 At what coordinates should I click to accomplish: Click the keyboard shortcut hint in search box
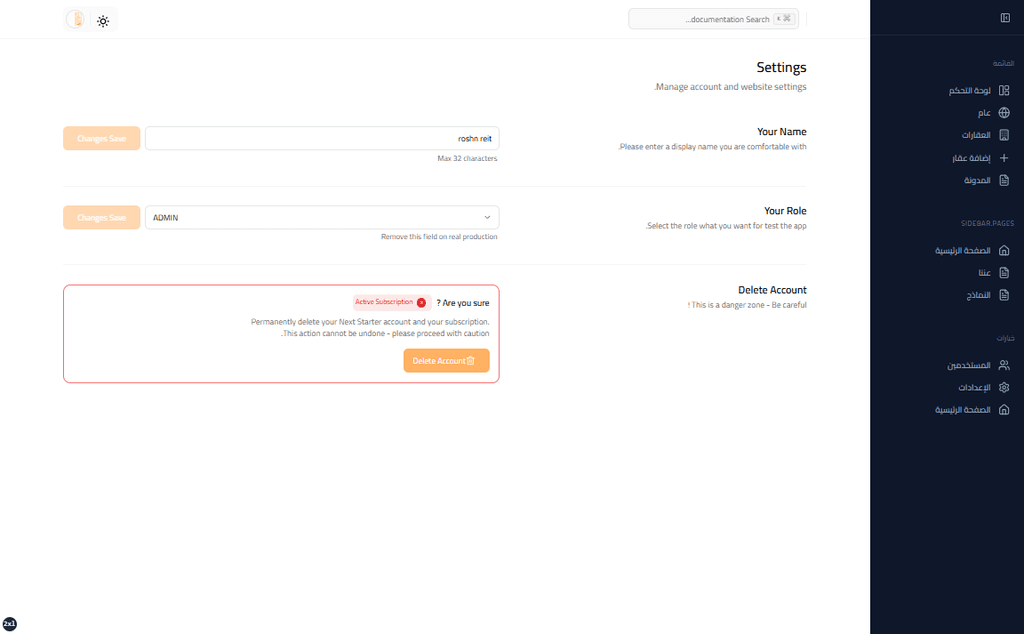click(x=784, y=18)
